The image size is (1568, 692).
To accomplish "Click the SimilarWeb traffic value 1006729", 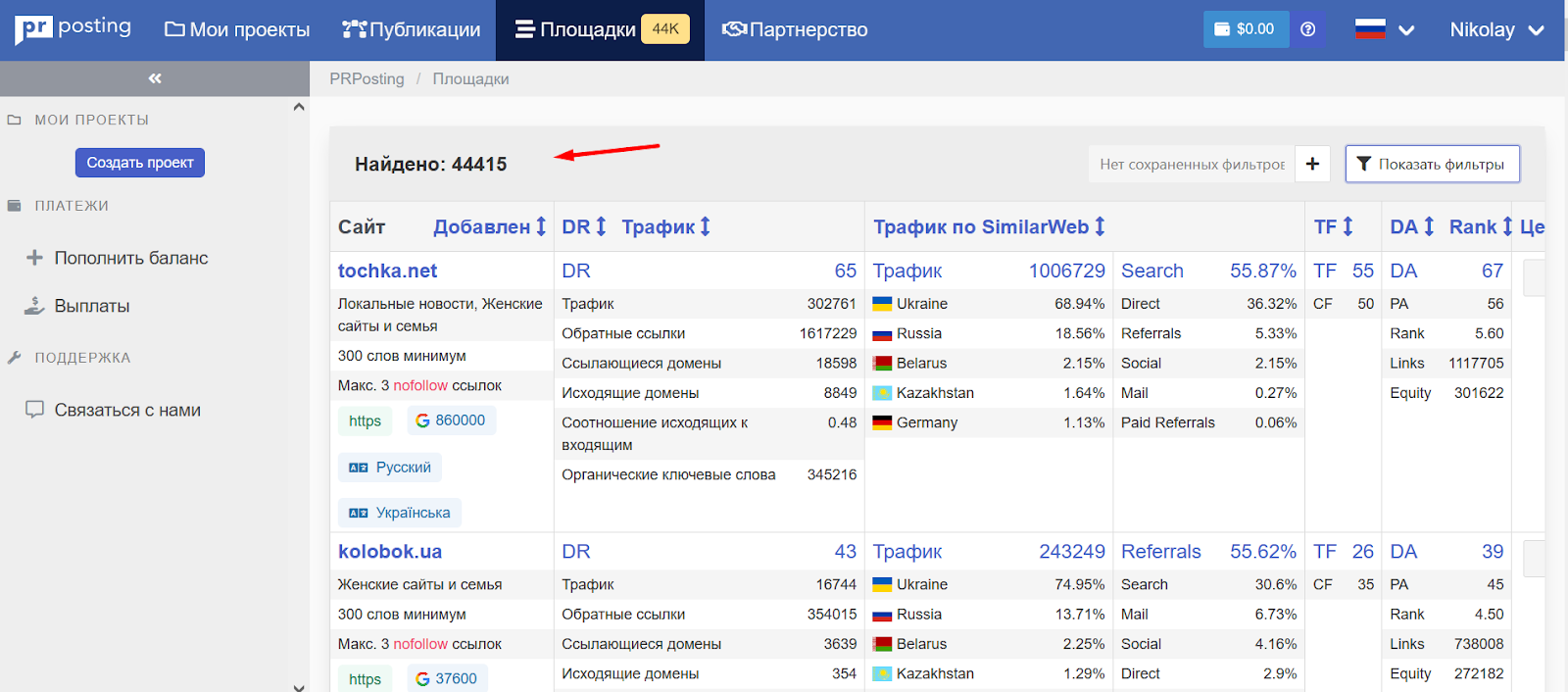I will (x=1066, y=271).
